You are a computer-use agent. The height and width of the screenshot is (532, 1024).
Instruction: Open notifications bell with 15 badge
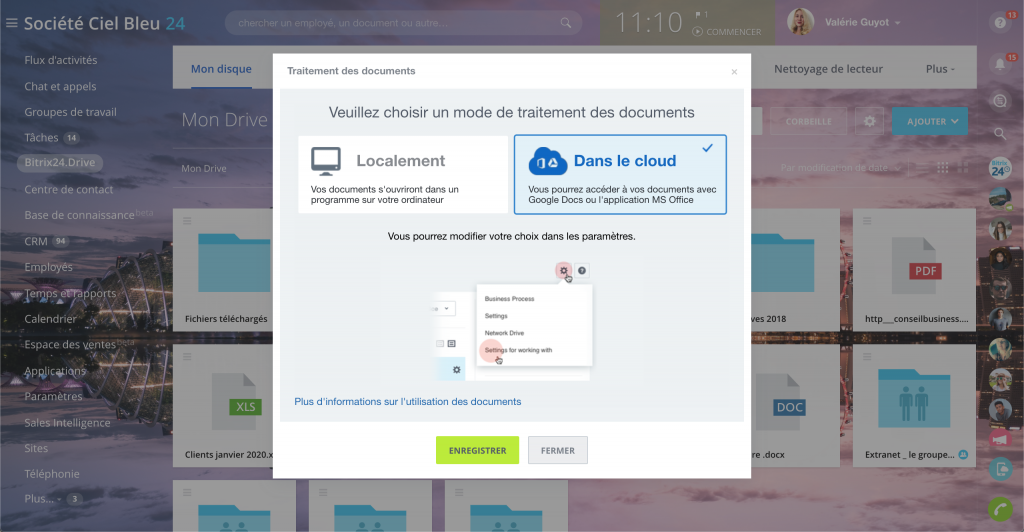tap(999, 64)
